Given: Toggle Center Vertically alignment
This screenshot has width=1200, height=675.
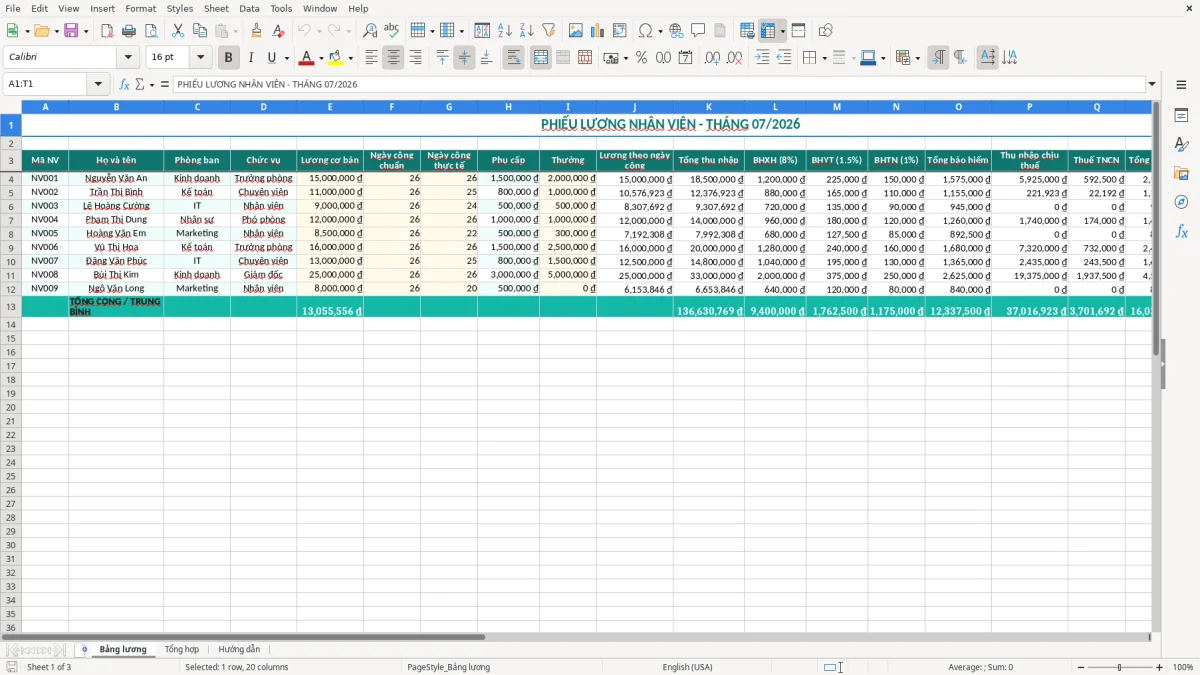Looking at the screenshot, I should pyautogui.click(x=464, y=58).
